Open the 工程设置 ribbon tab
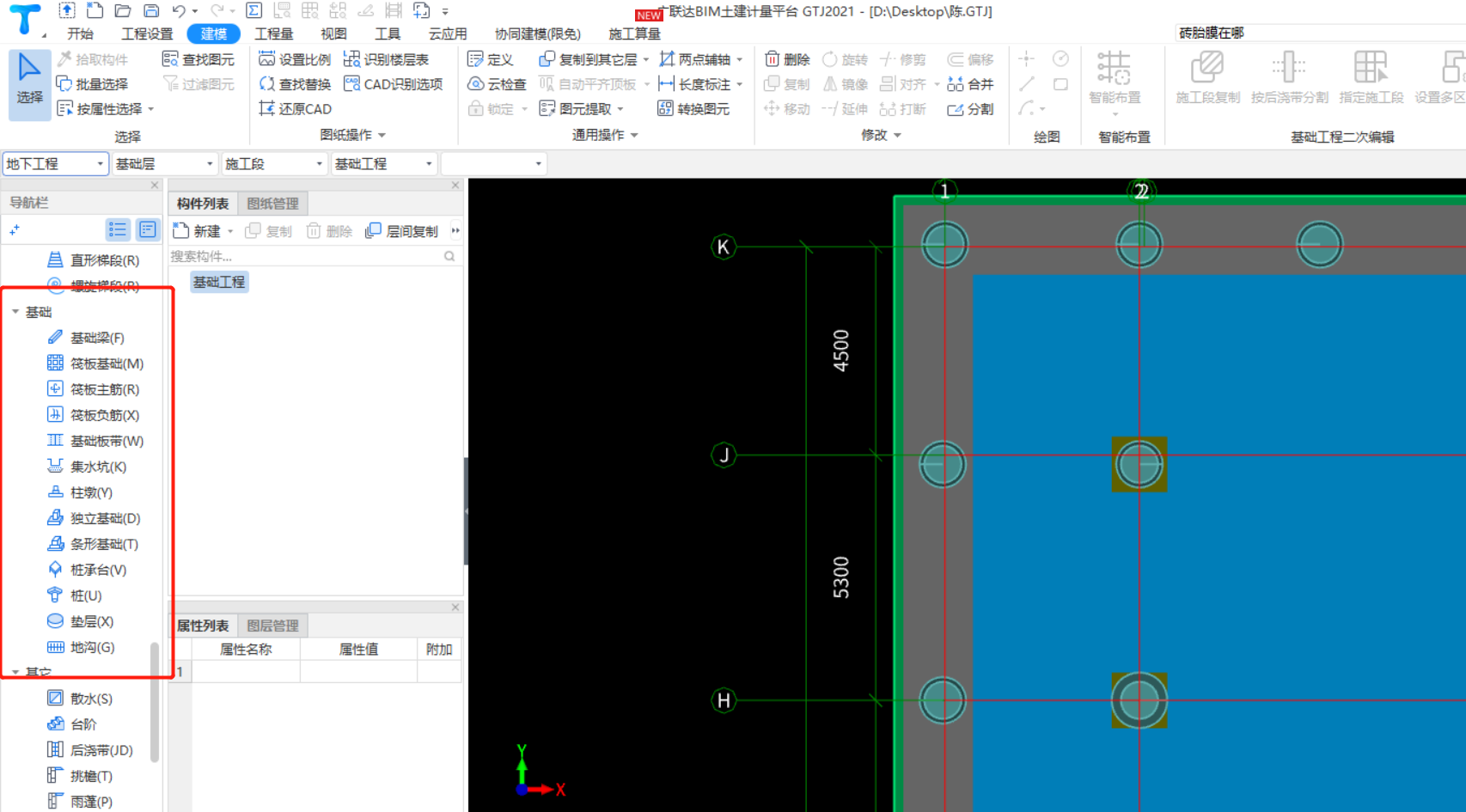 pos(147,34)
